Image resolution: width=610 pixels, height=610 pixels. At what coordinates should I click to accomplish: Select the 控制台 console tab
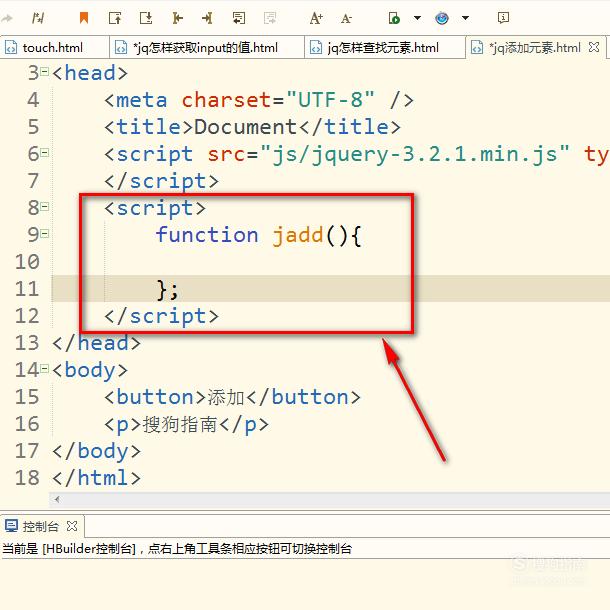point(40,526)
